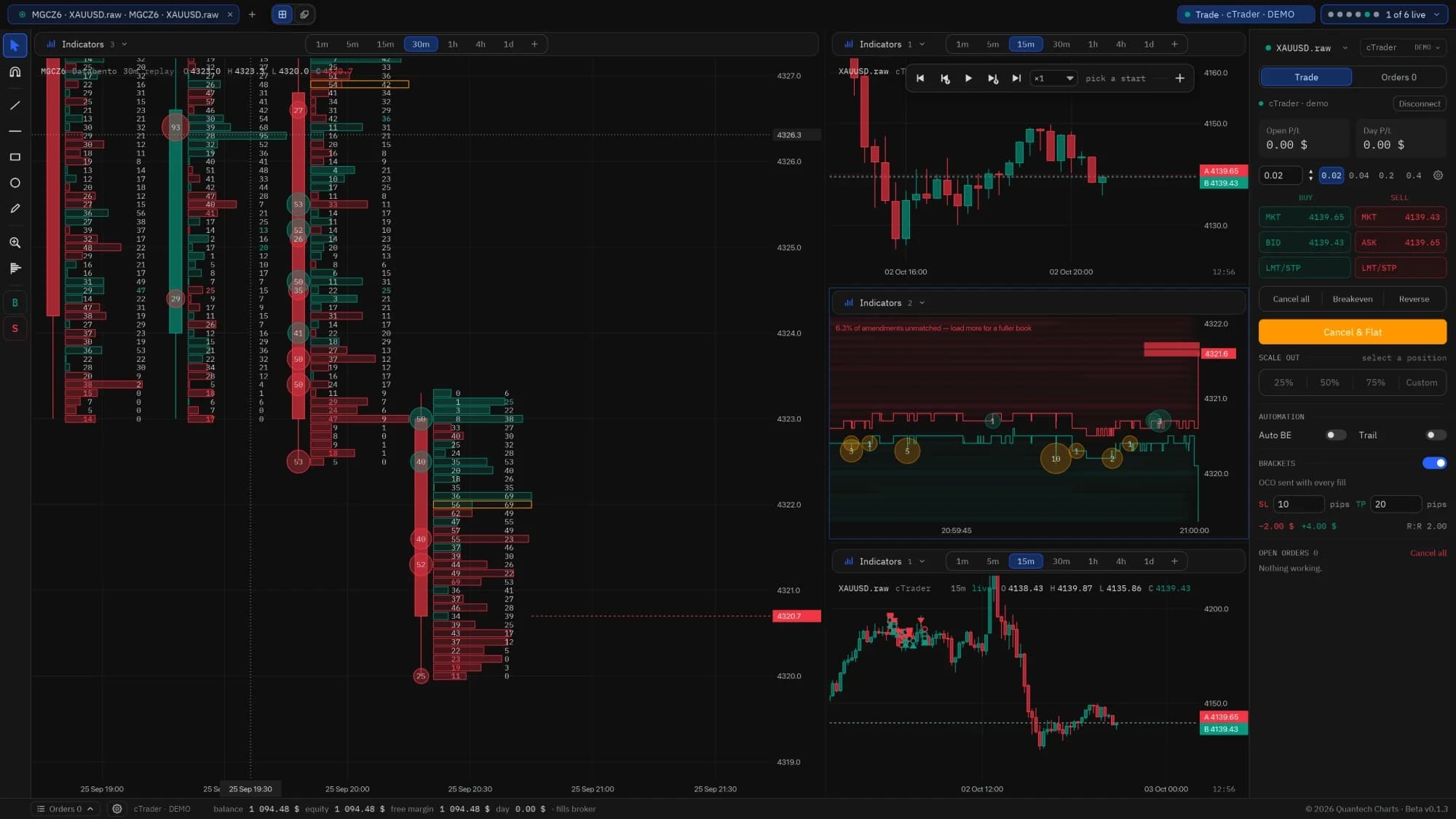1456x819 pixels.
Task: Expand the 1 of 6 live dropdown
Action: point(1384,15)
